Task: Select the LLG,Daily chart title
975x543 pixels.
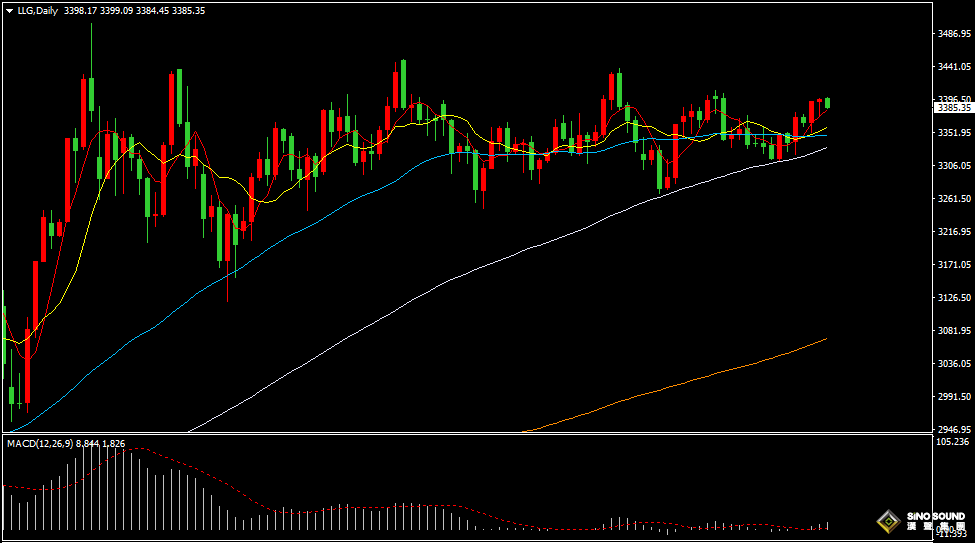Action: coord(37,11)
